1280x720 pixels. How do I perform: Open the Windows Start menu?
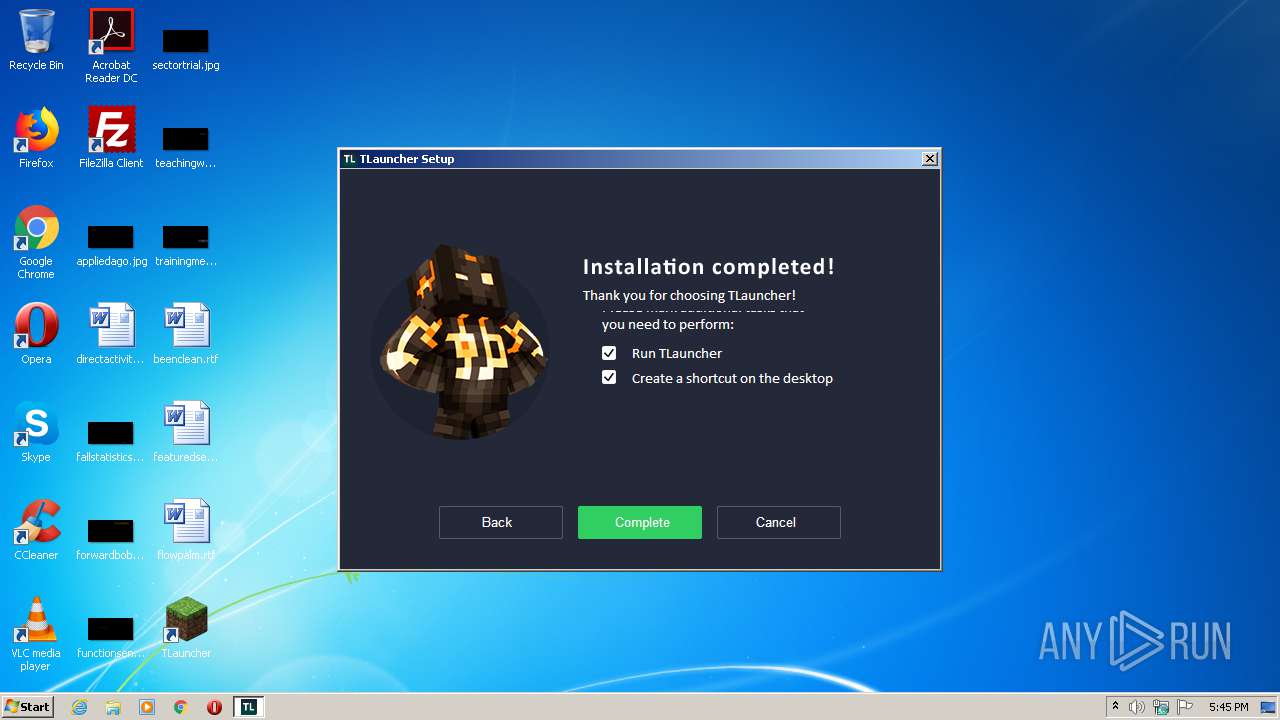(x=27, y=707)
